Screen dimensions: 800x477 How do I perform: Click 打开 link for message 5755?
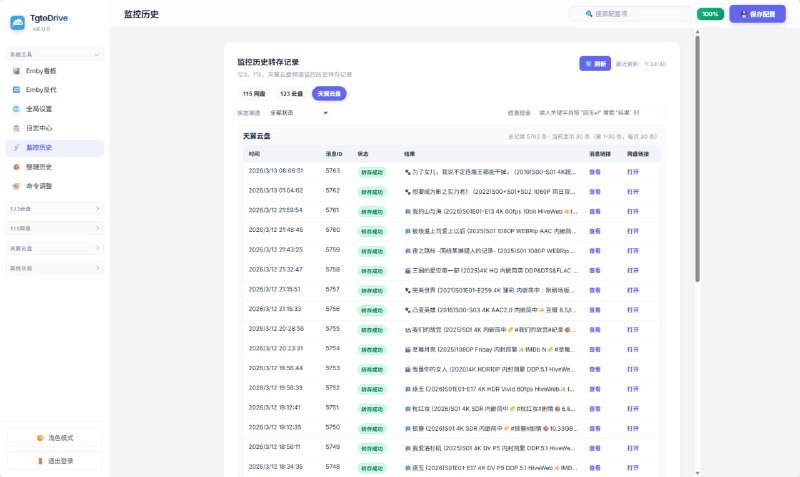click(633, 330)
